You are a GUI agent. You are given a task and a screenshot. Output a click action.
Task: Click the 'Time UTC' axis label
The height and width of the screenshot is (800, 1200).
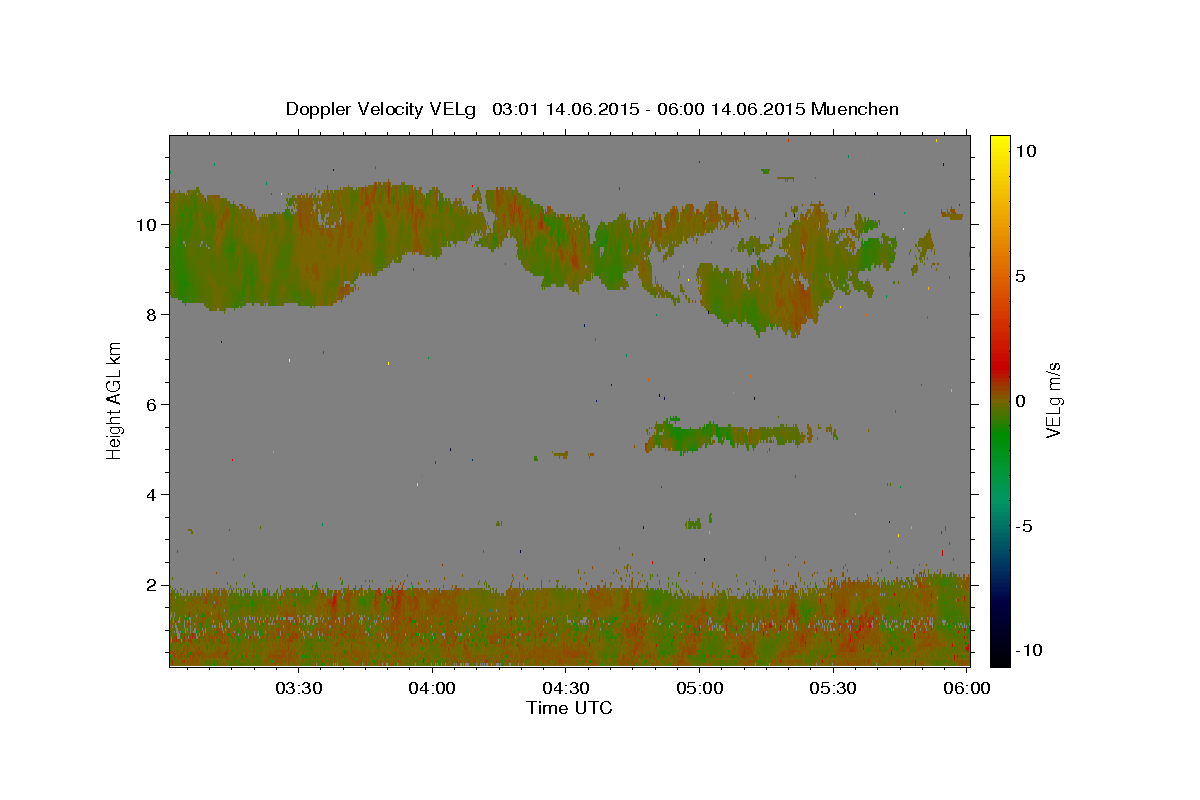569,708
